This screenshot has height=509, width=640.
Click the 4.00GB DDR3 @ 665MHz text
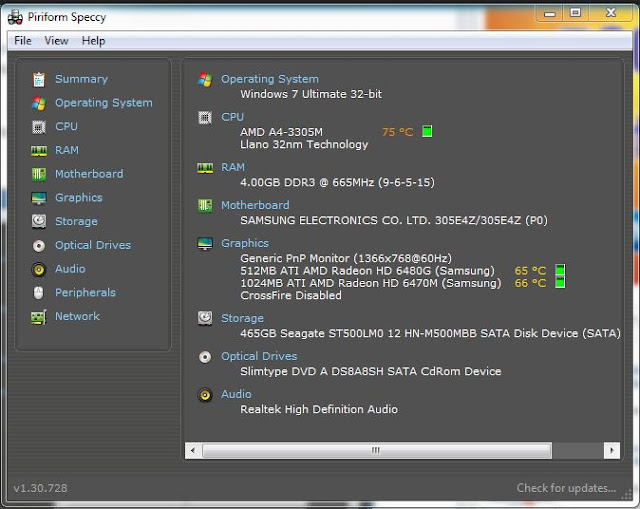coord(307,182)
